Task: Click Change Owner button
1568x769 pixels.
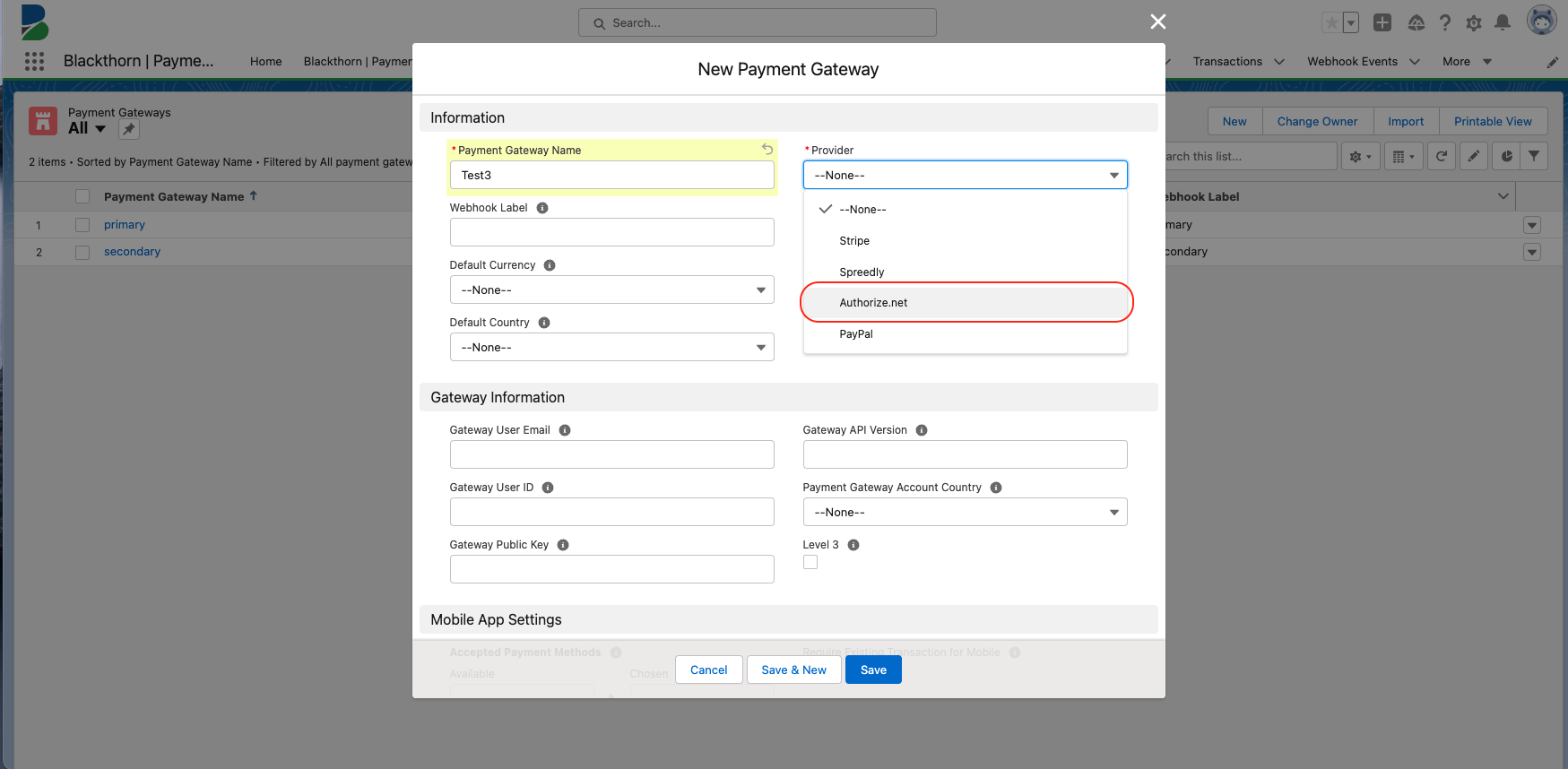Action: click(x=1317, y=121)
